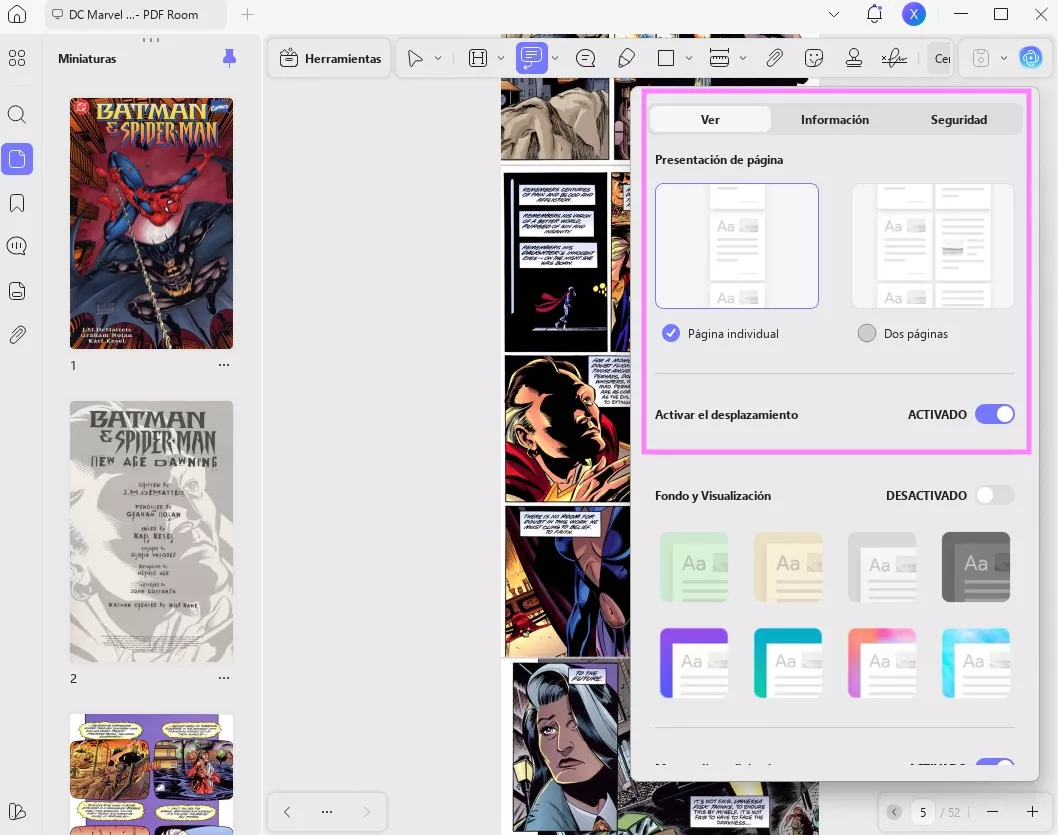The image size is (1058, 835).
Task: Open page 2 thumbnail
Action: click(151, 531)
